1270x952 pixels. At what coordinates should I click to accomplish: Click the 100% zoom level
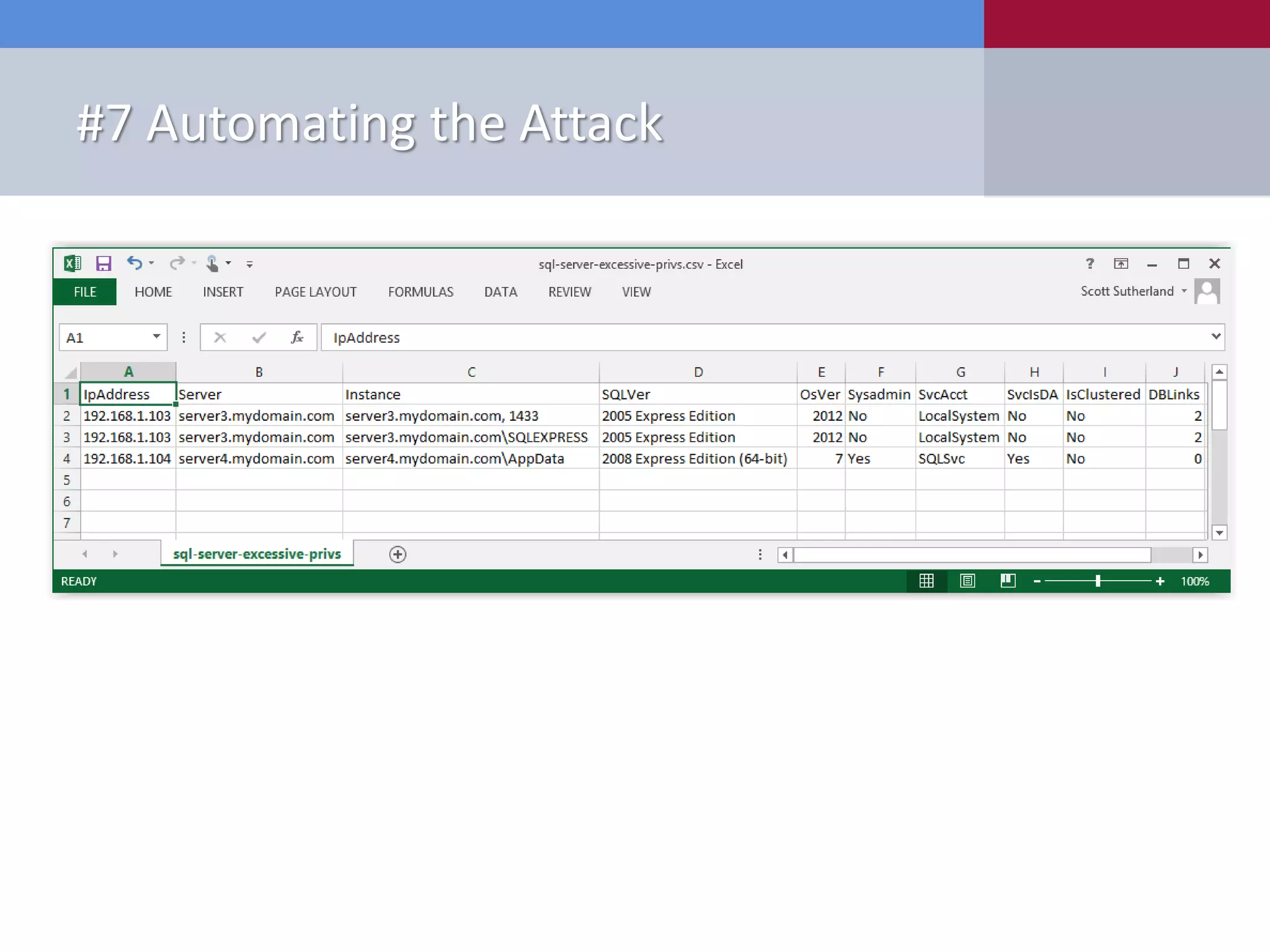click(1194, 581)
